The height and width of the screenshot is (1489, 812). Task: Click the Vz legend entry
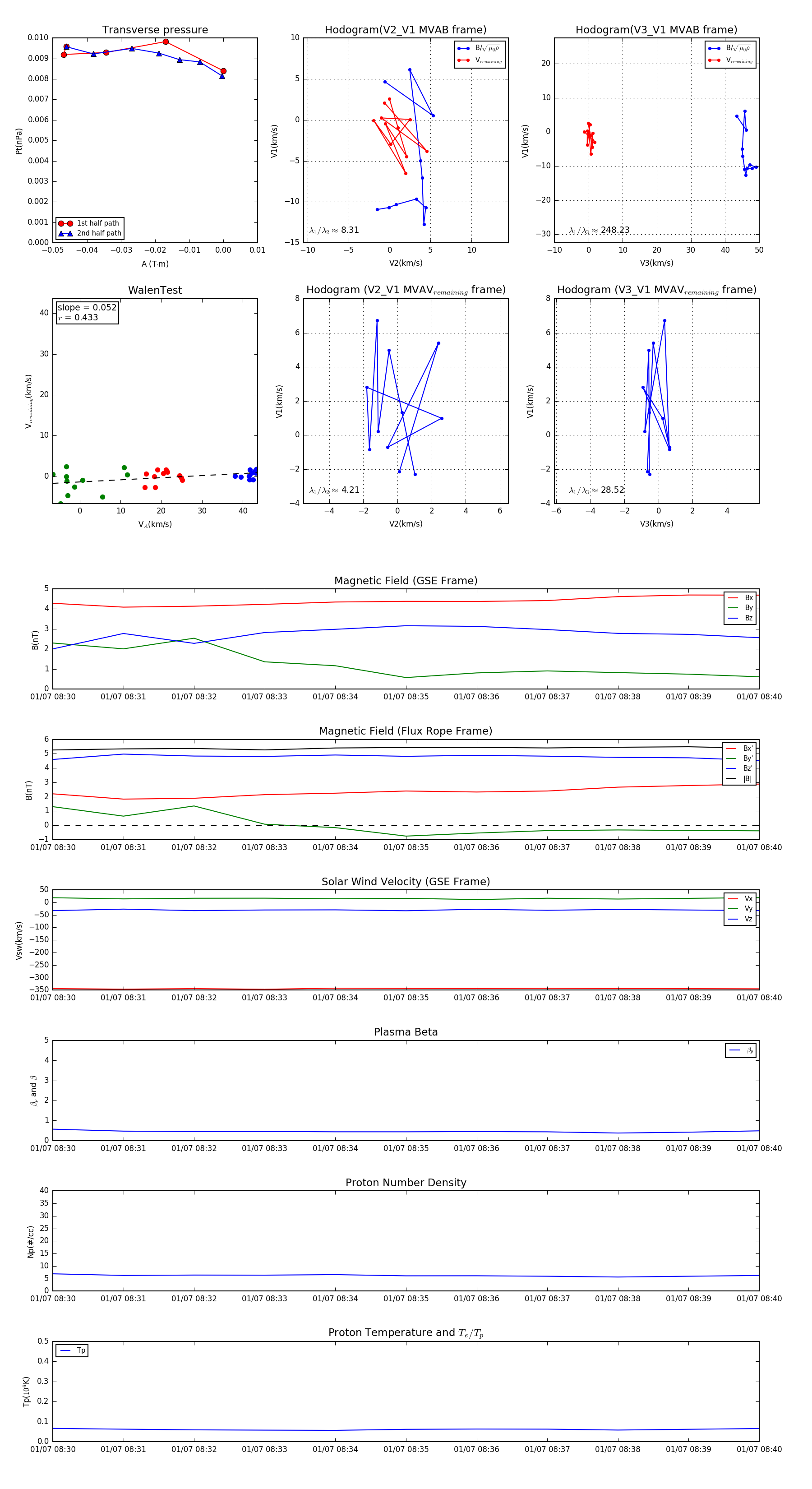[x=740, y=919]
